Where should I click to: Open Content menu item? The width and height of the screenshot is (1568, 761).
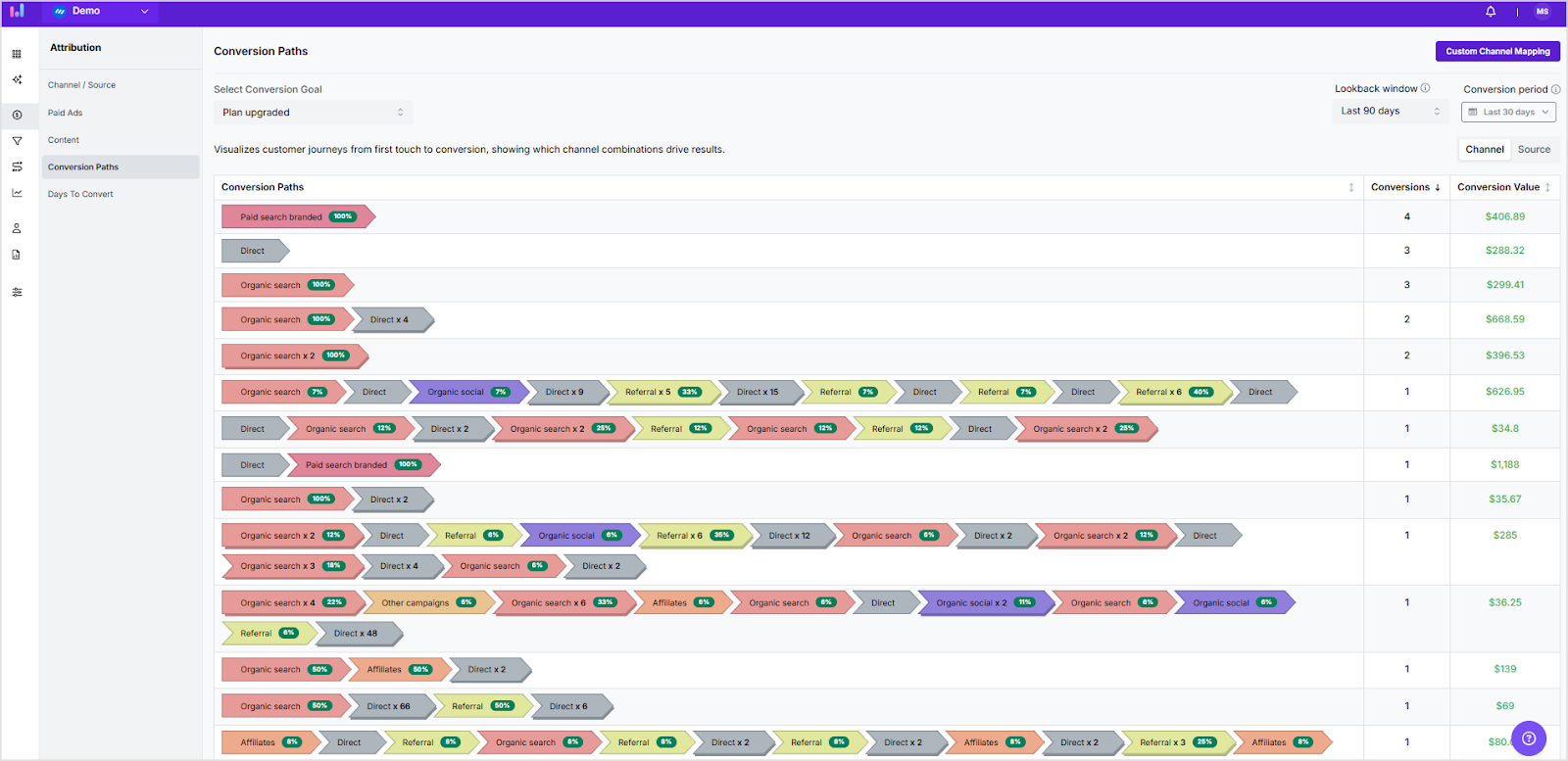pyautogui.click(x=64, y=140)
